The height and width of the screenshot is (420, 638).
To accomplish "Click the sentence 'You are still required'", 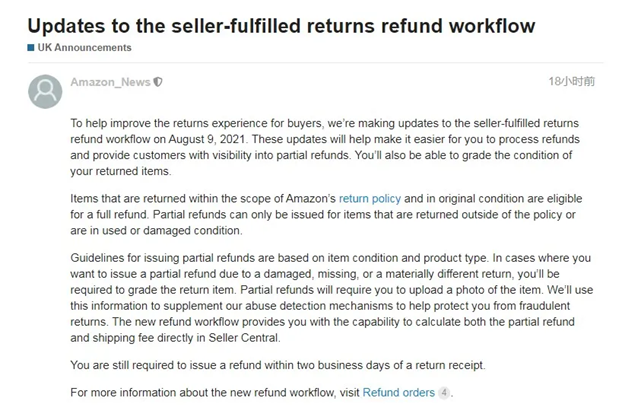I will 278,365.
